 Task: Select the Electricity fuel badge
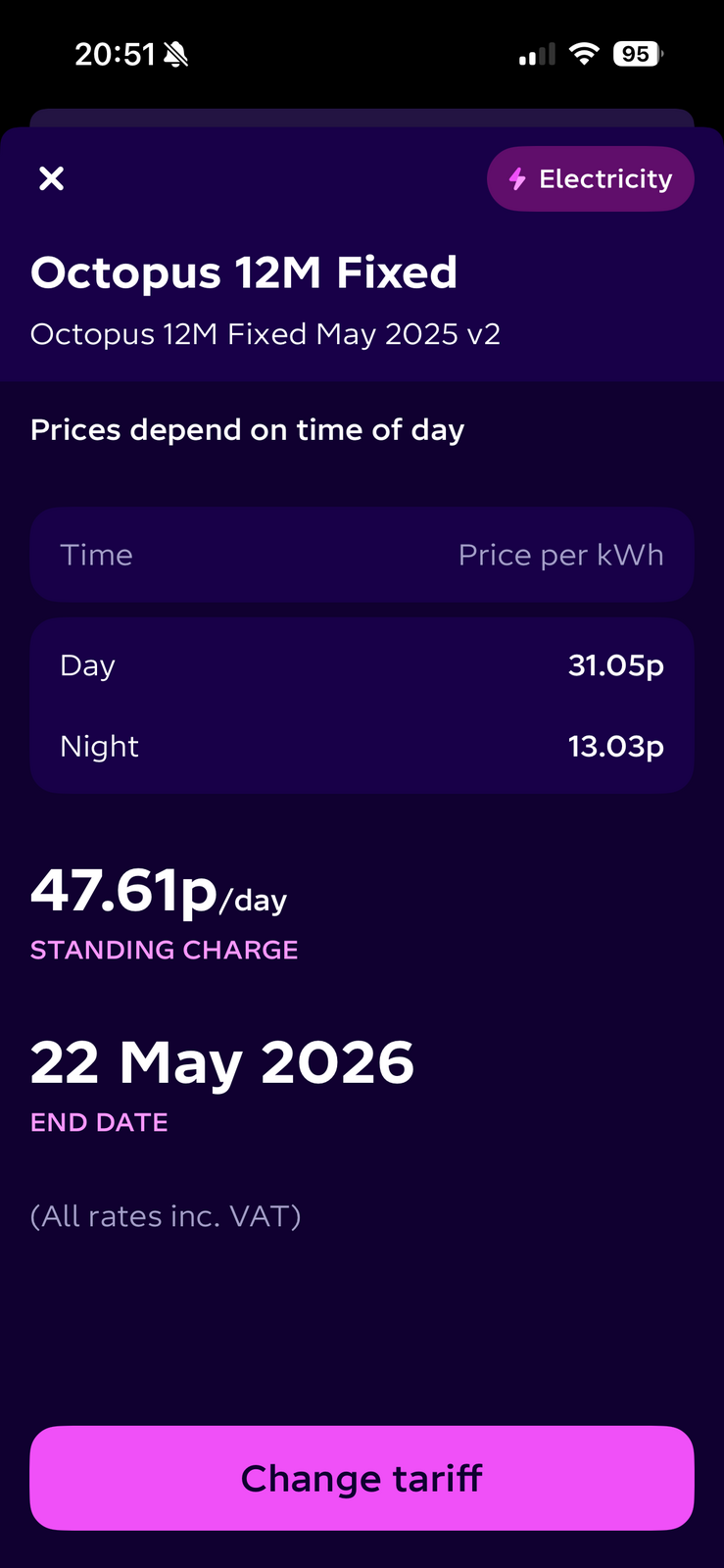tap(591, 179)
